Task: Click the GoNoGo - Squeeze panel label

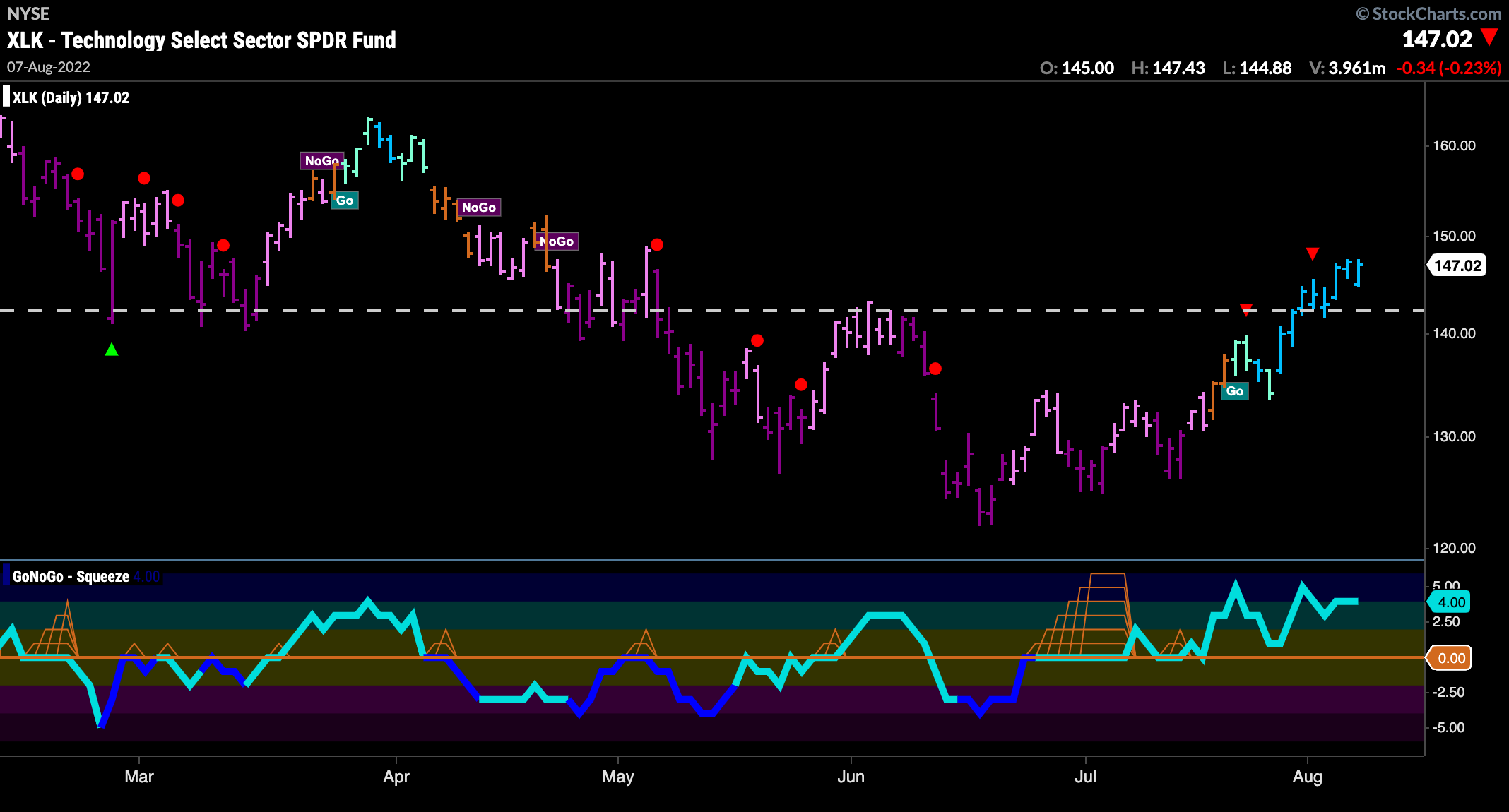Action: pos(71,577)
